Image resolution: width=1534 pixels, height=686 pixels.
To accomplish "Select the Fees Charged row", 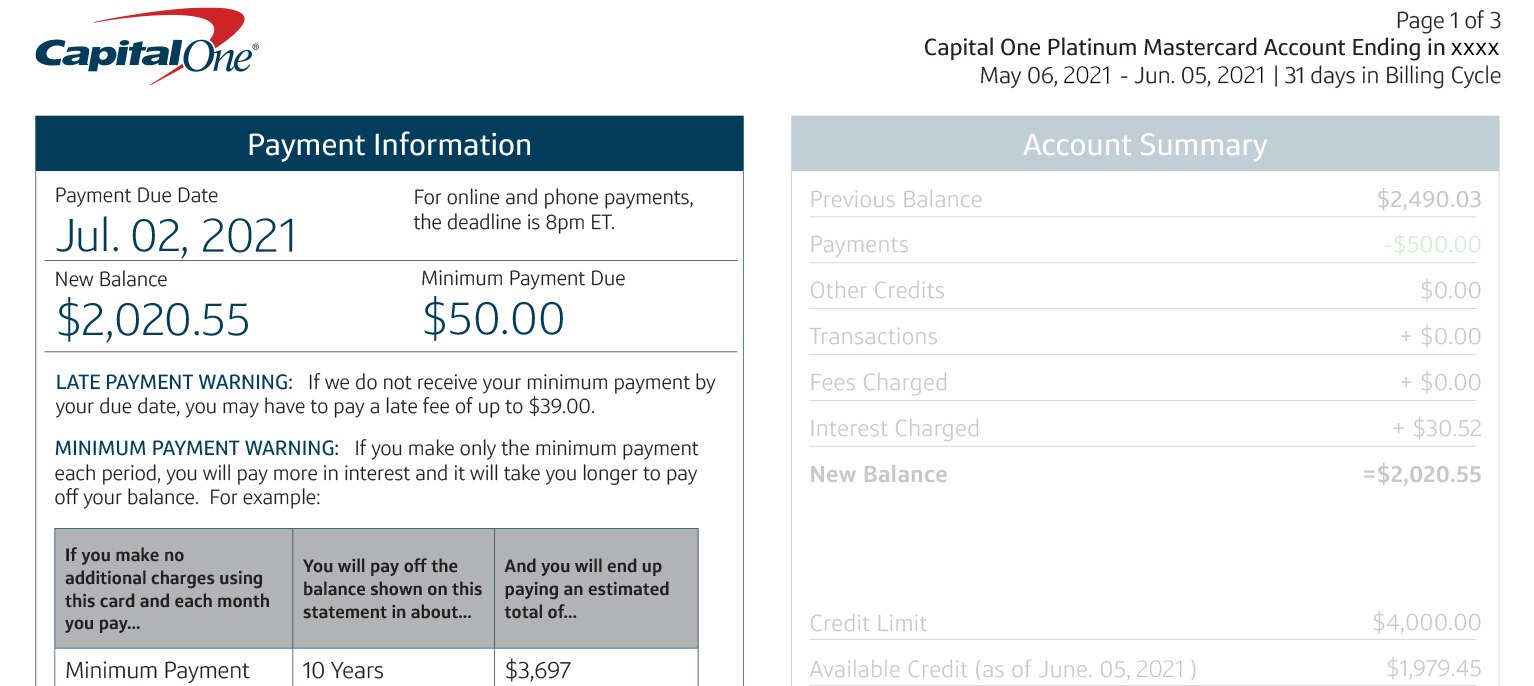I will click(1145, 382).
